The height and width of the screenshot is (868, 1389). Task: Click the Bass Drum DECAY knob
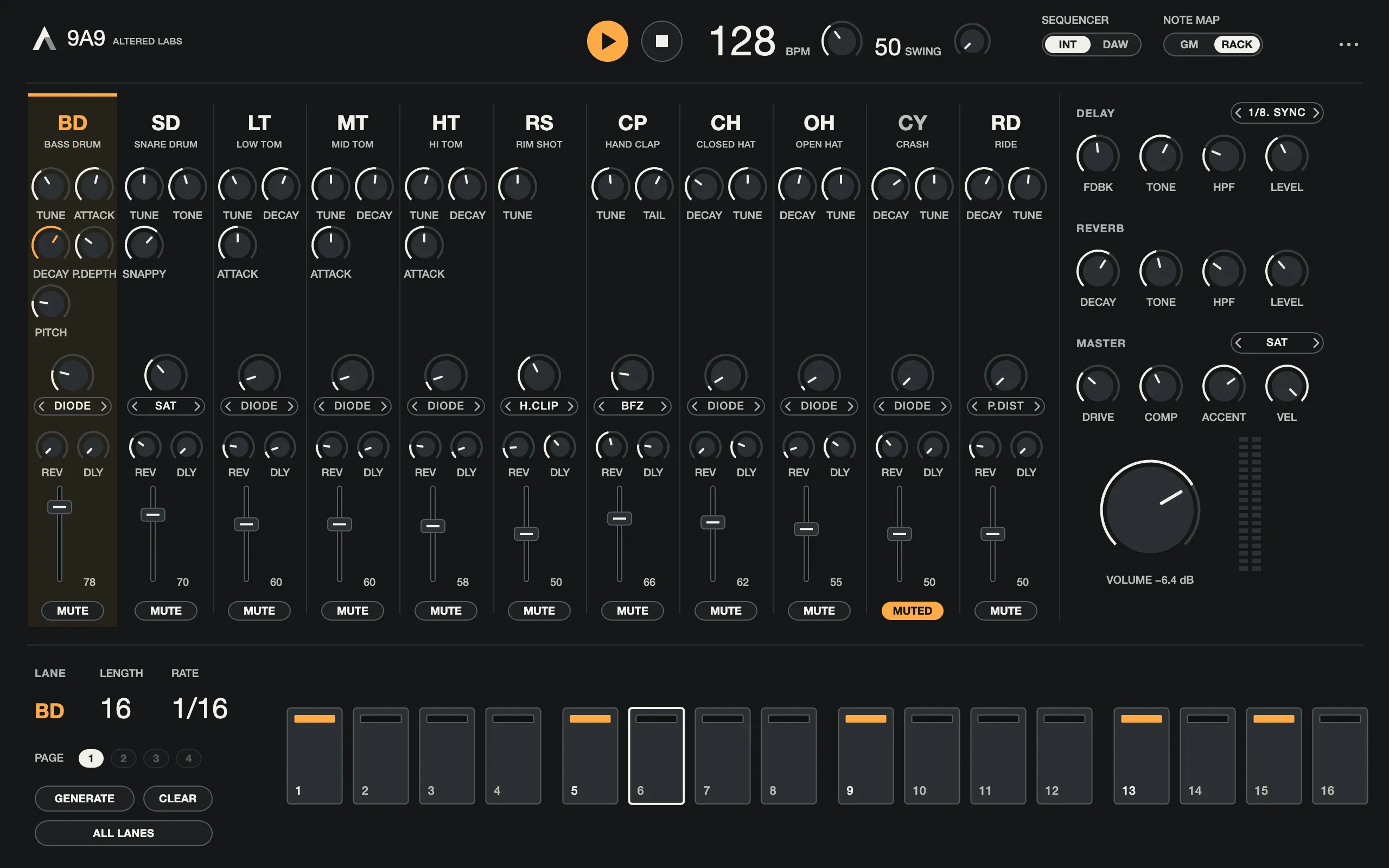[50, 245]
